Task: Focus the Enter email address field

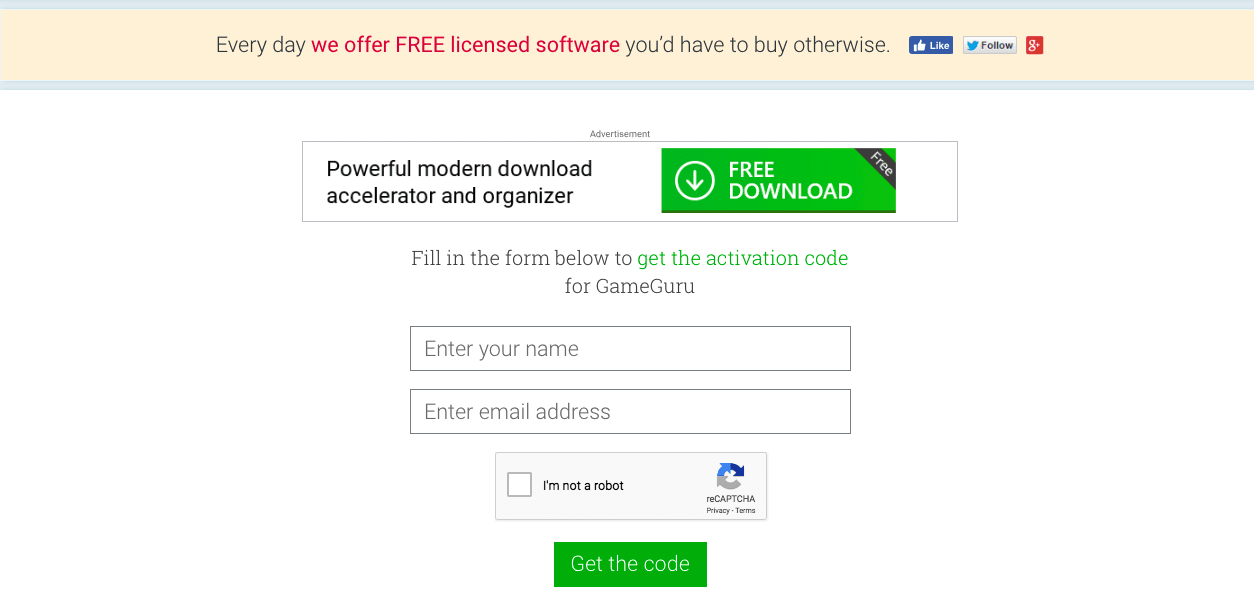Action: 630,411
